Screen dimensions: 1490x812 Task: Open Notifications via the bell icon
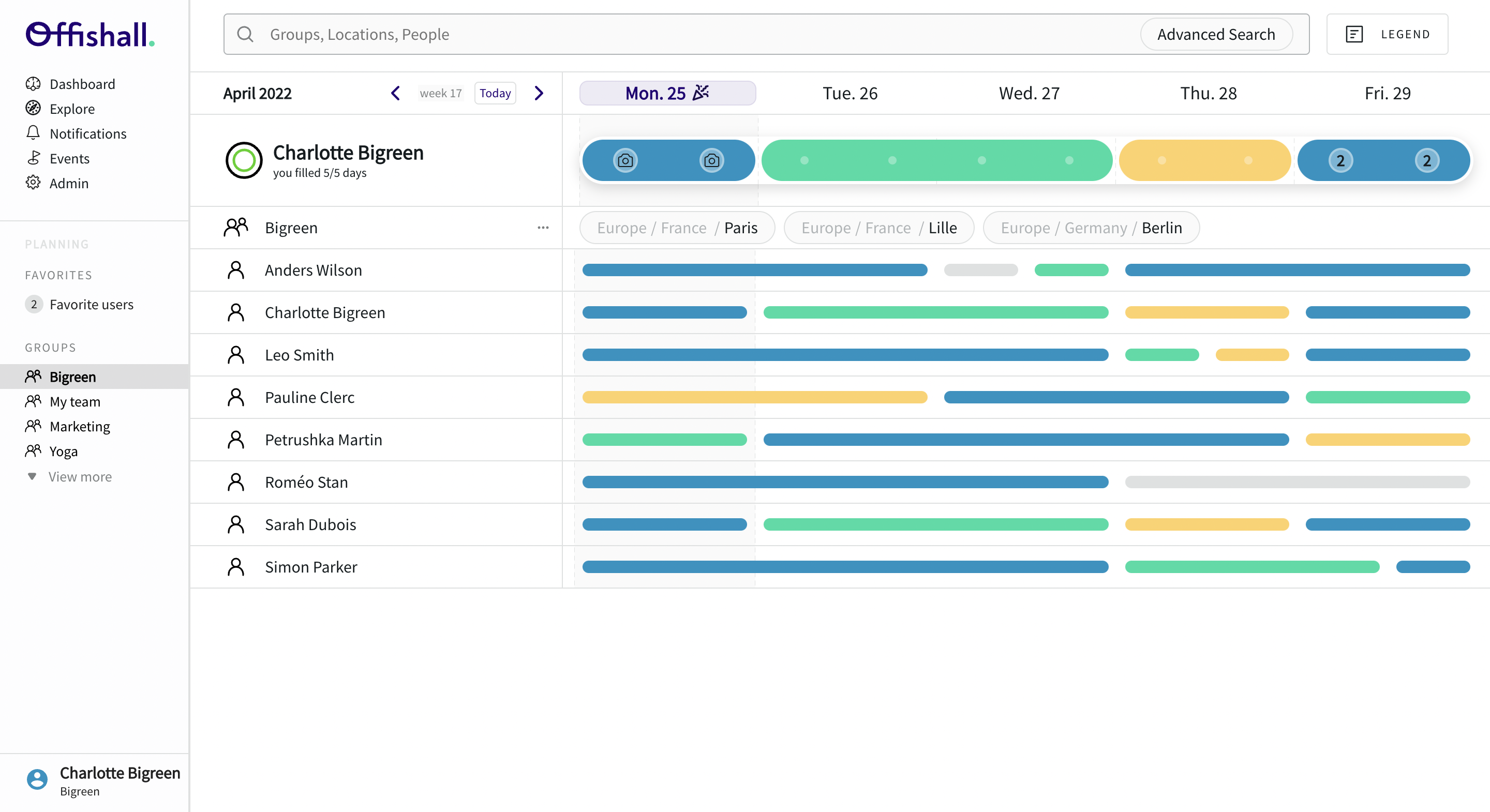(x=34, y=133)
